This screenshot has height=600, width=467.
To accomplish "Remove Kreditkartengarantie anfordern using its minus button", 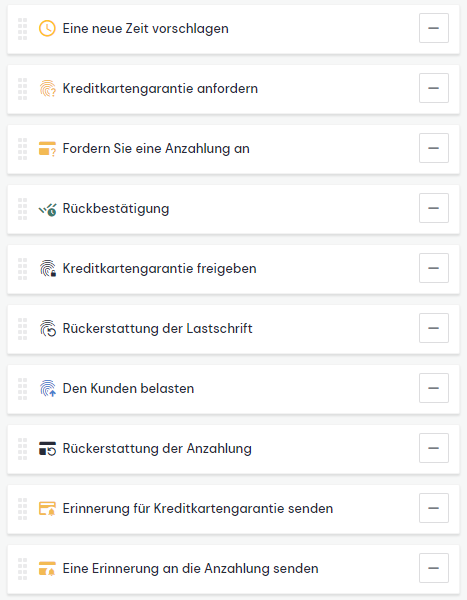I will pyautogui.click(x=434, y=88).
